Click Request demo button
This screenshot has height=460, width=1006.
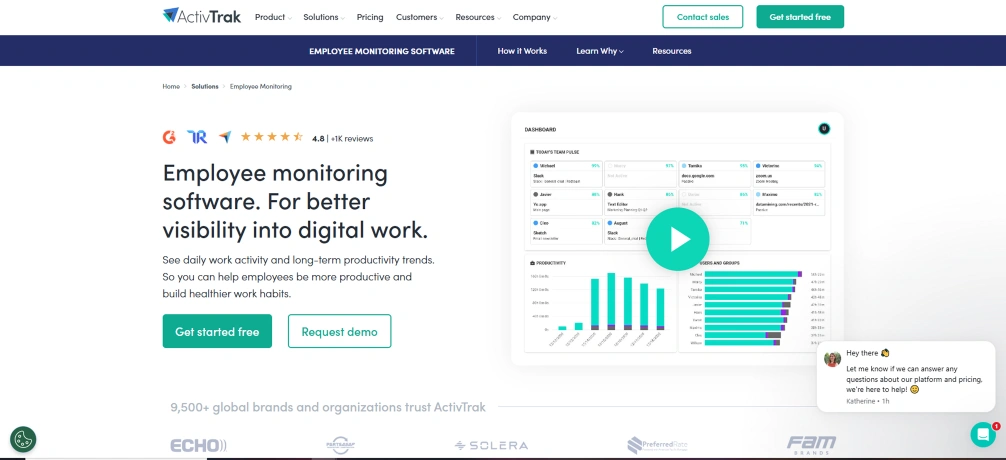[x=339, y=331]
